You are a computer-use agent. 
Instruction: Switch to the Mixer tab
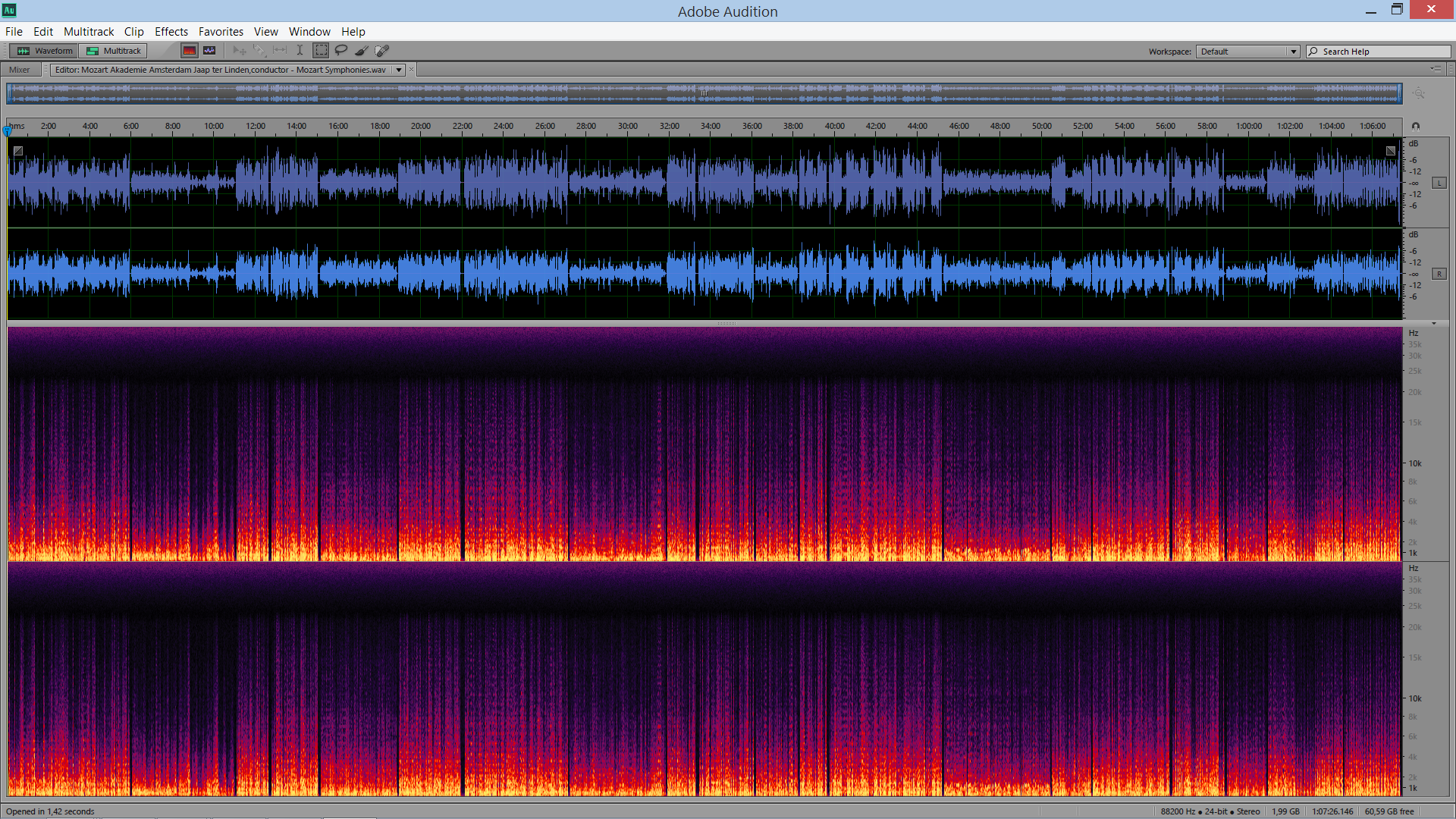coord(20,70)
